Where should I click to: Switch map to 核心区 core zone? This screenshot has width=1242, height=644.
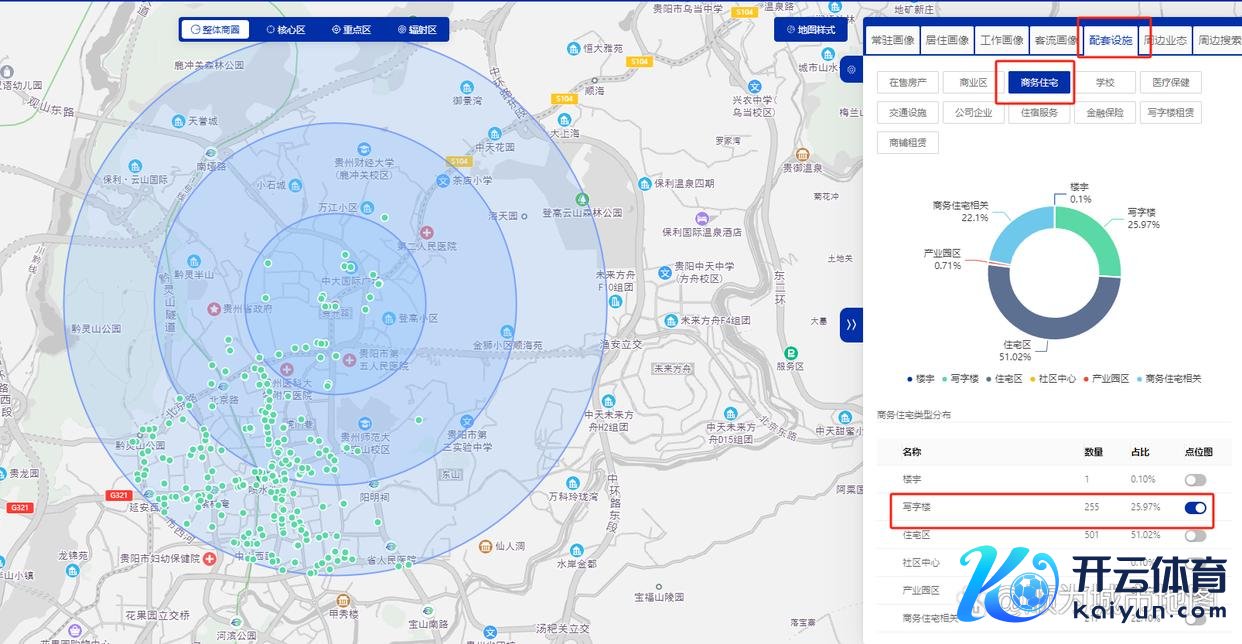tap(285, 30)
